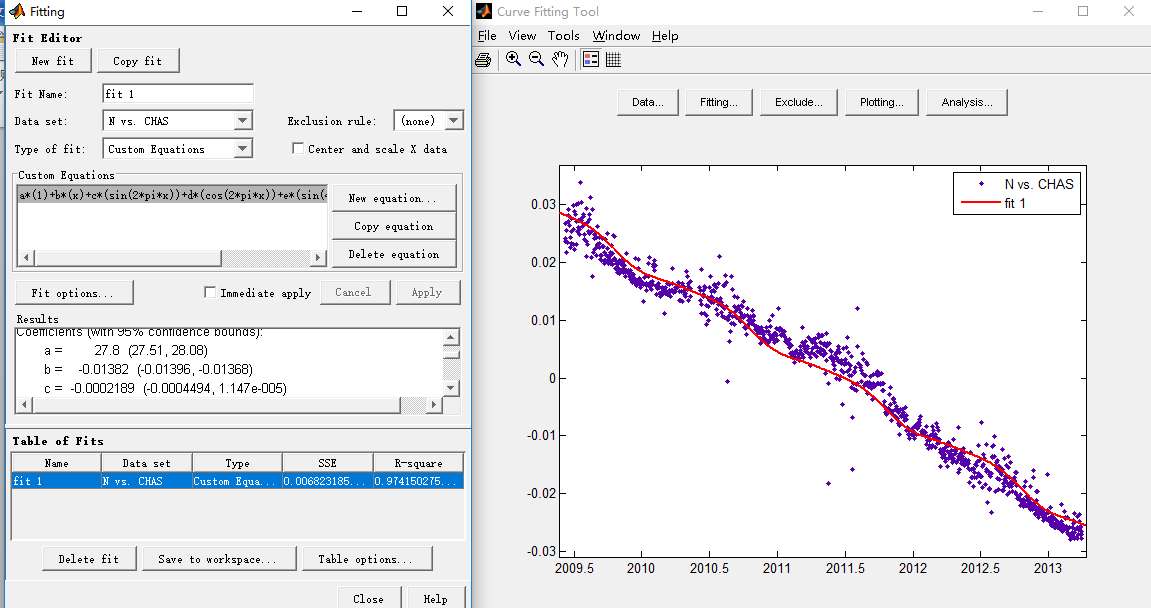Open the Type of fit dropdown
Viewport: 1151px width, 608px height.
243,149
